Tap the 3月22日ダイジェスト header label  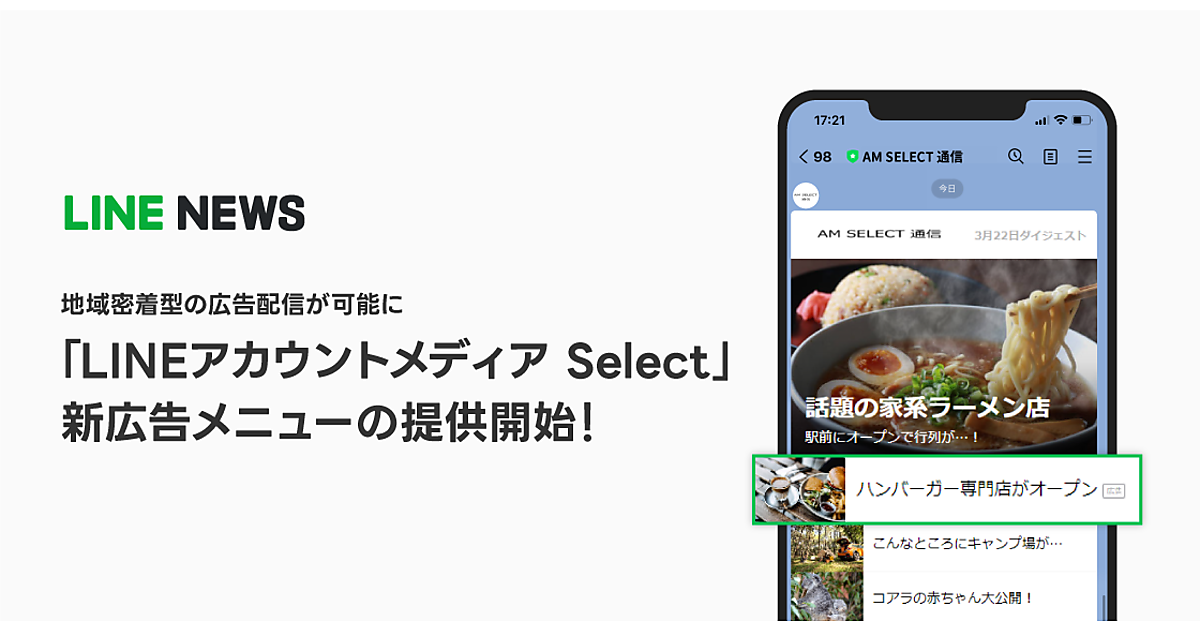(1030, 235)
